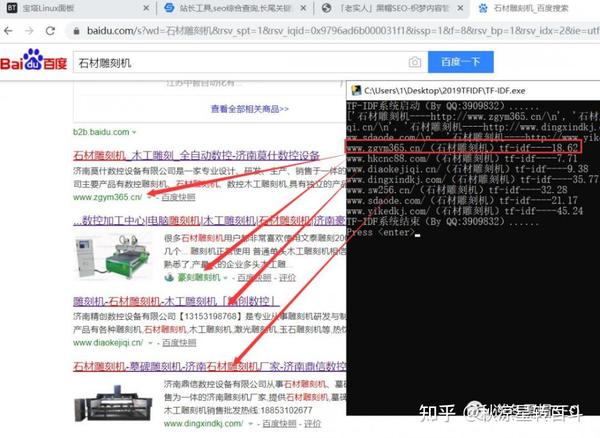Screen dimensions: 600x438
Task: Click the browser forward arrow
Action: (x=29, y=31)
